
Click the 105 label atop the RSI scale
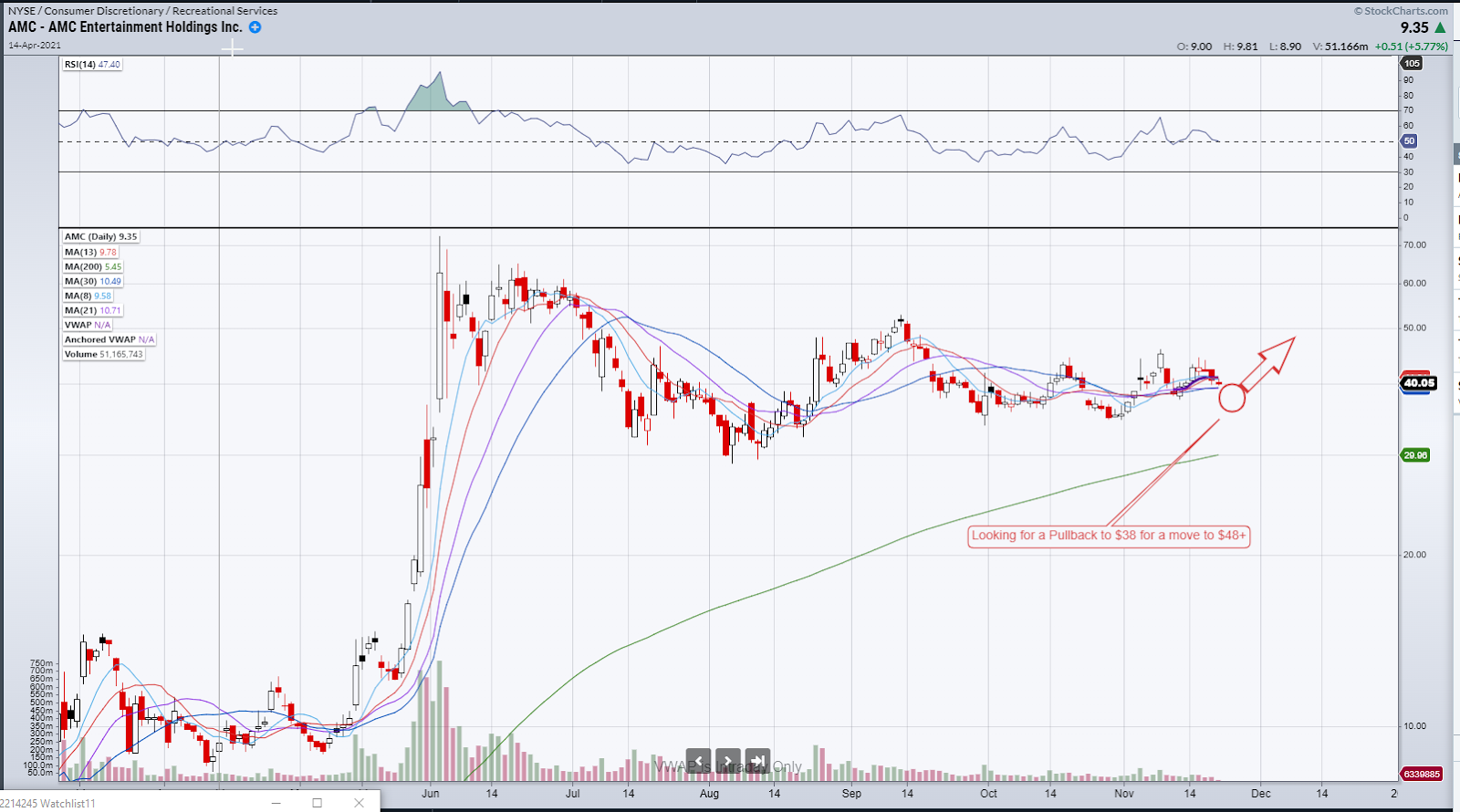[1412, 63]
